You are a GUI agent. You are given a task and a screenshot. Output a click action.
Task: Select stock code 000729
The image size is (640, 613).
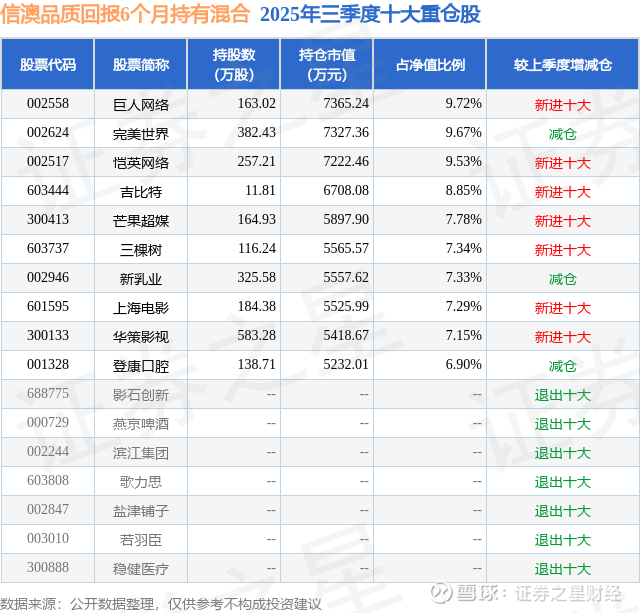48,422
